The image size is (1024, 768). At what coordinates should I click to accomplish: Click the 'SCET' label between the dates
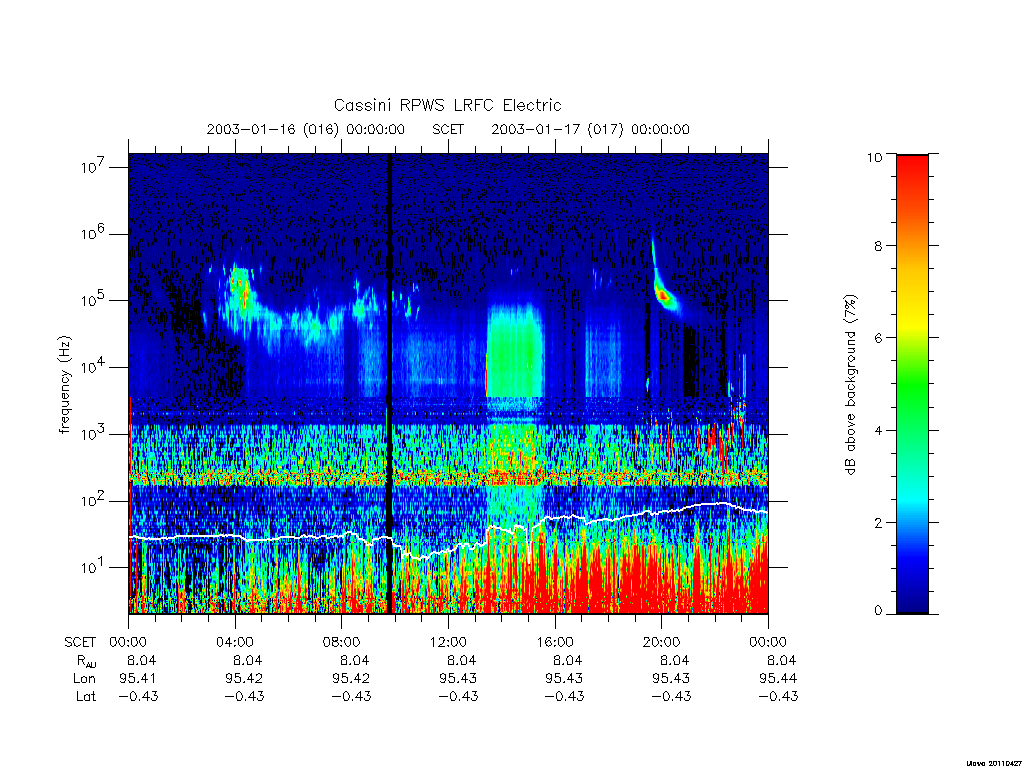click(x=448, y=129)
